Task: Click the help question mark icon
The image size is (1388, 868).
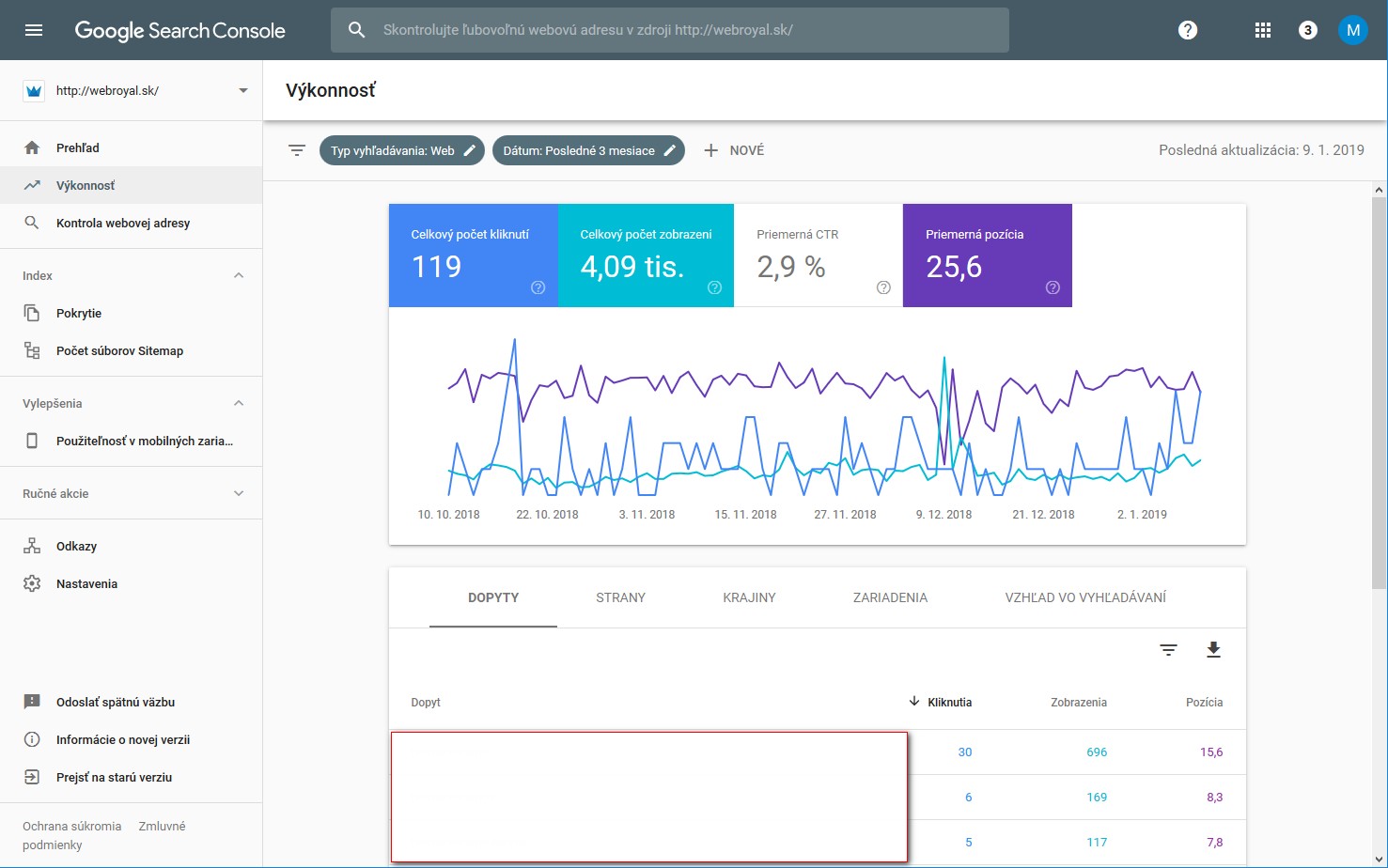Action: [x=1188, y=30]
